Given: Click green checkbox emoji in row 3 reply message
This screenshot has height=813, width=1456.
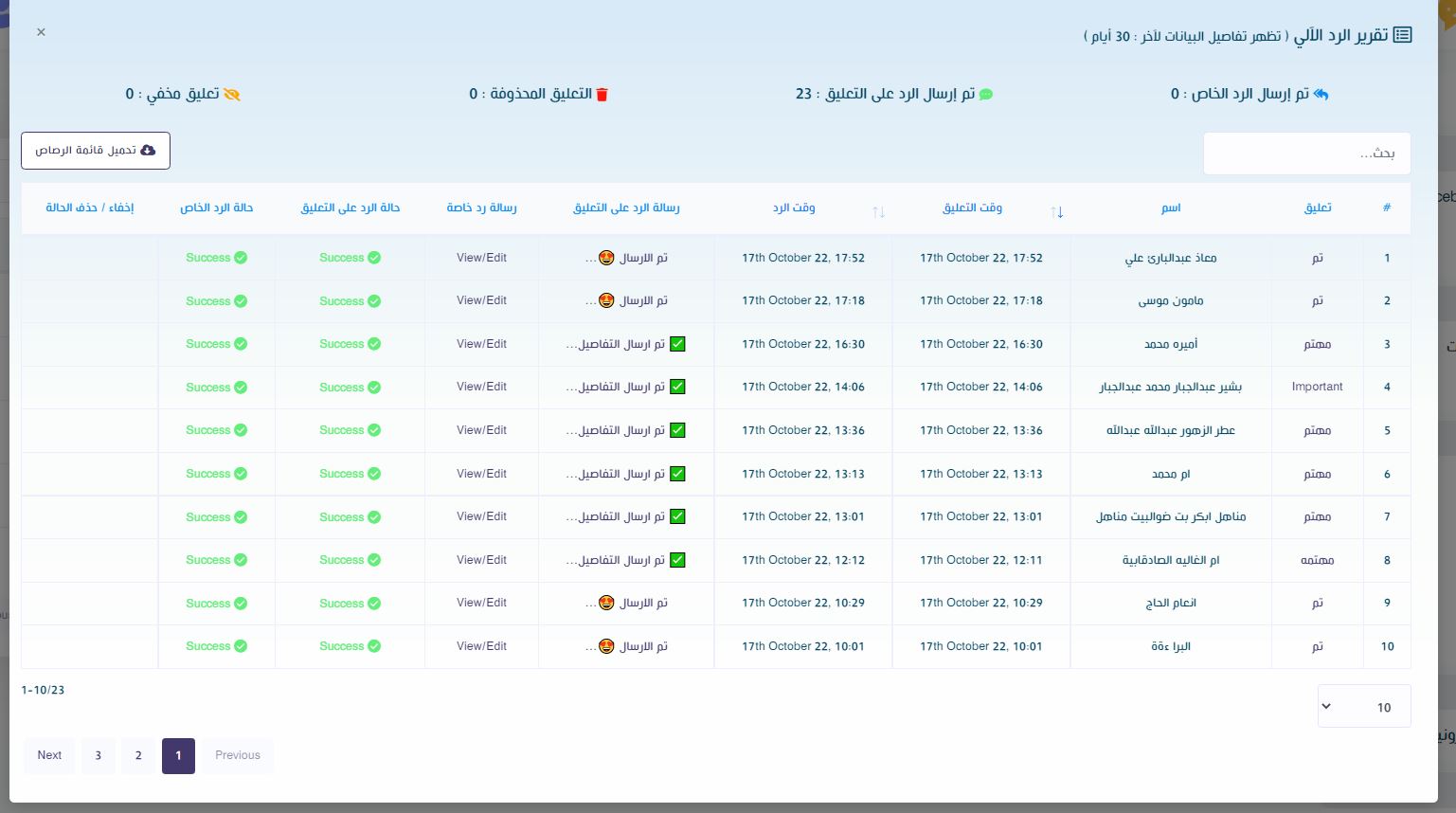Looking at the screenshot, I should point(677,344).
